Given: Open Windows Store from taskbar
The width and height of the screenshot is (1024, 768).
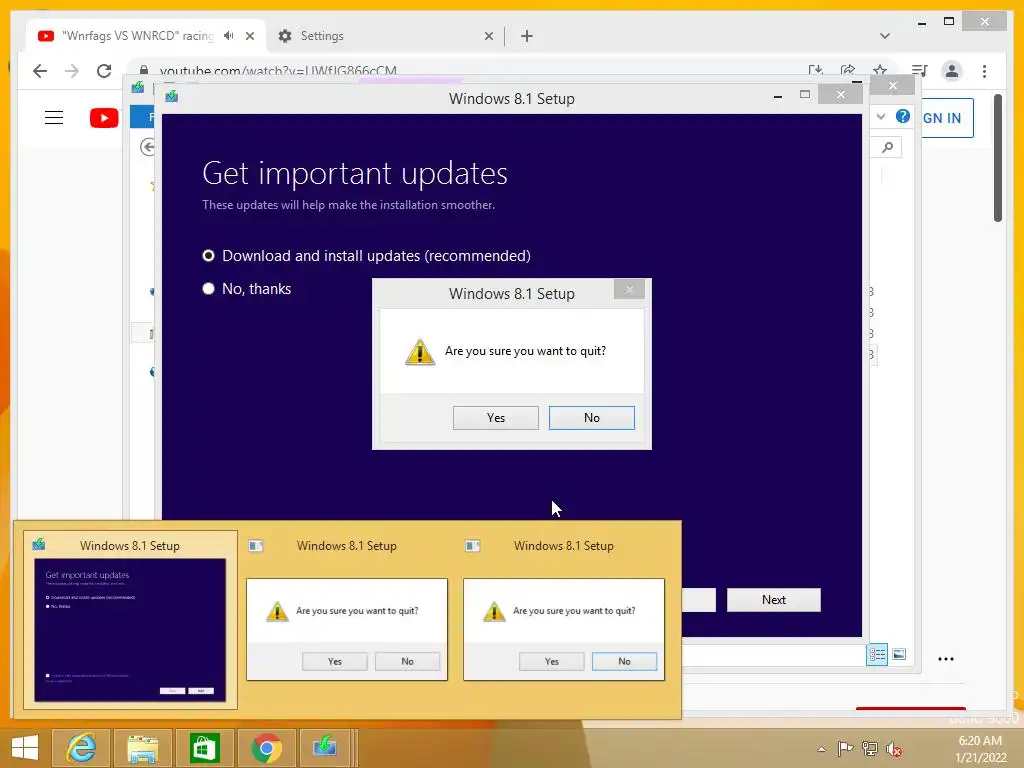Looking at the screenshot, I should coord(204,748).
